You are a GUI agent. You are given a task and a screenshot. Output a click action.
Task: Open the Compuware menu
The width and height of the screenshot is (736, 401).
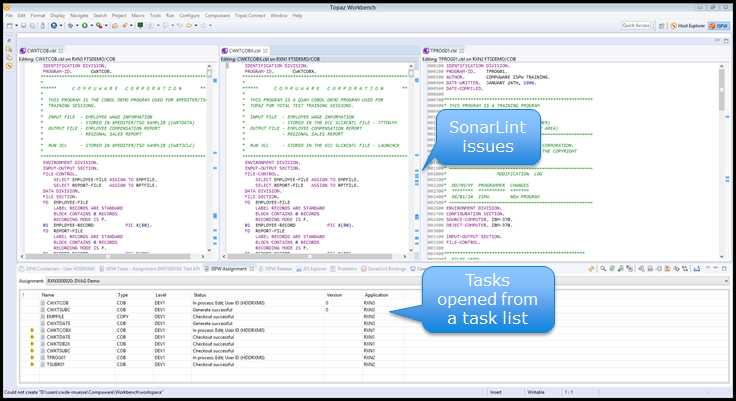[x=217, y=16]
